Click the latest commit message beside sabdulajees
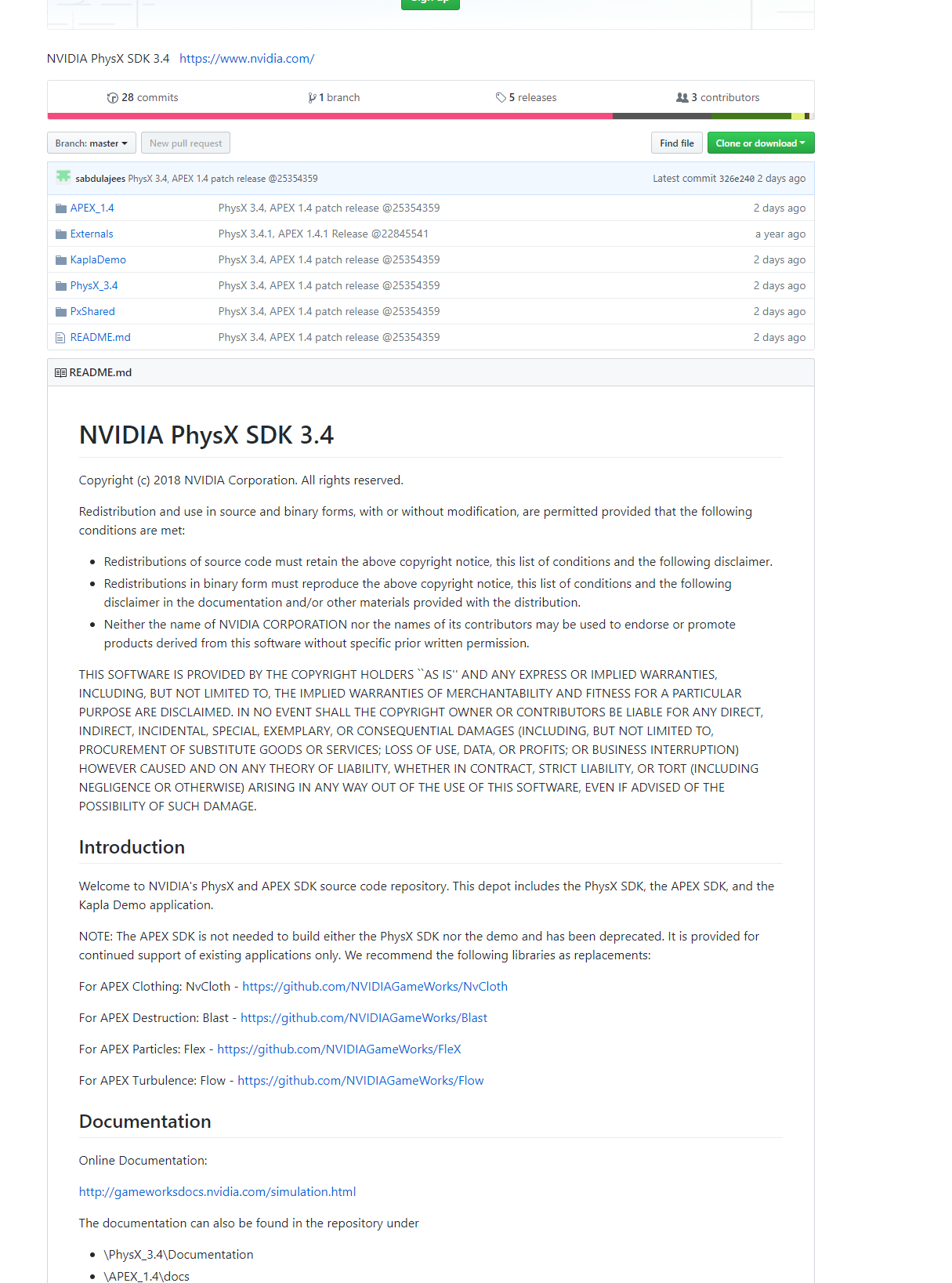Viewport: 952px width, 1283px height. click(x=223, y=179)
